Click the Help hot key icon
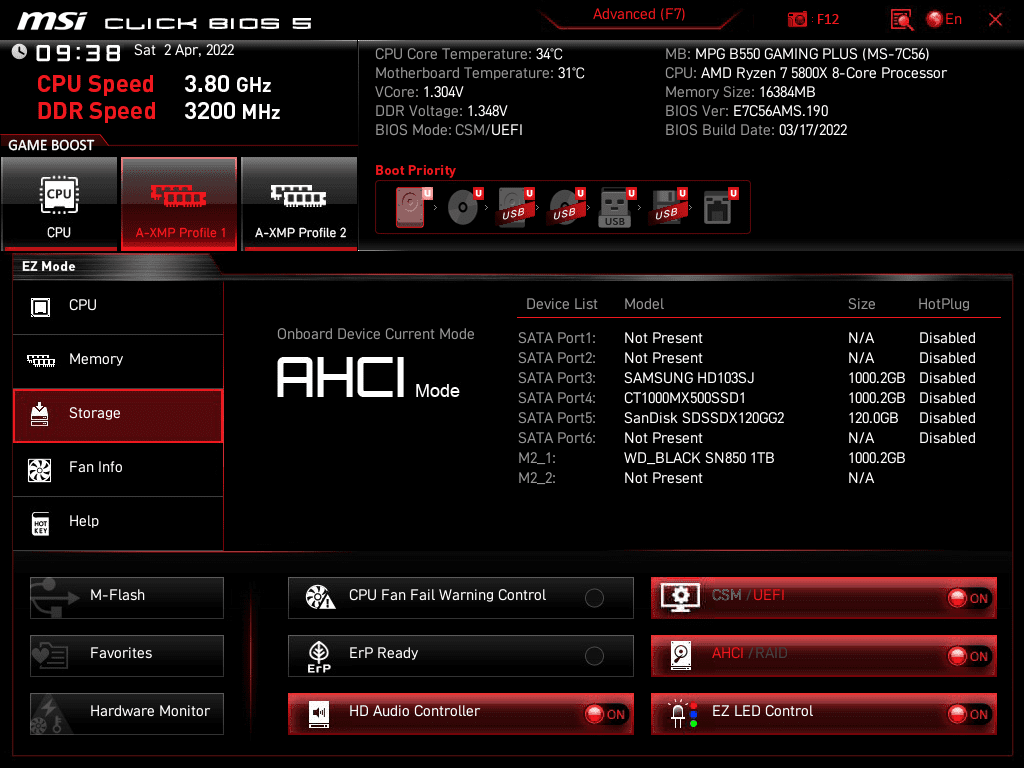1024x768 pixels. point(40,523)
